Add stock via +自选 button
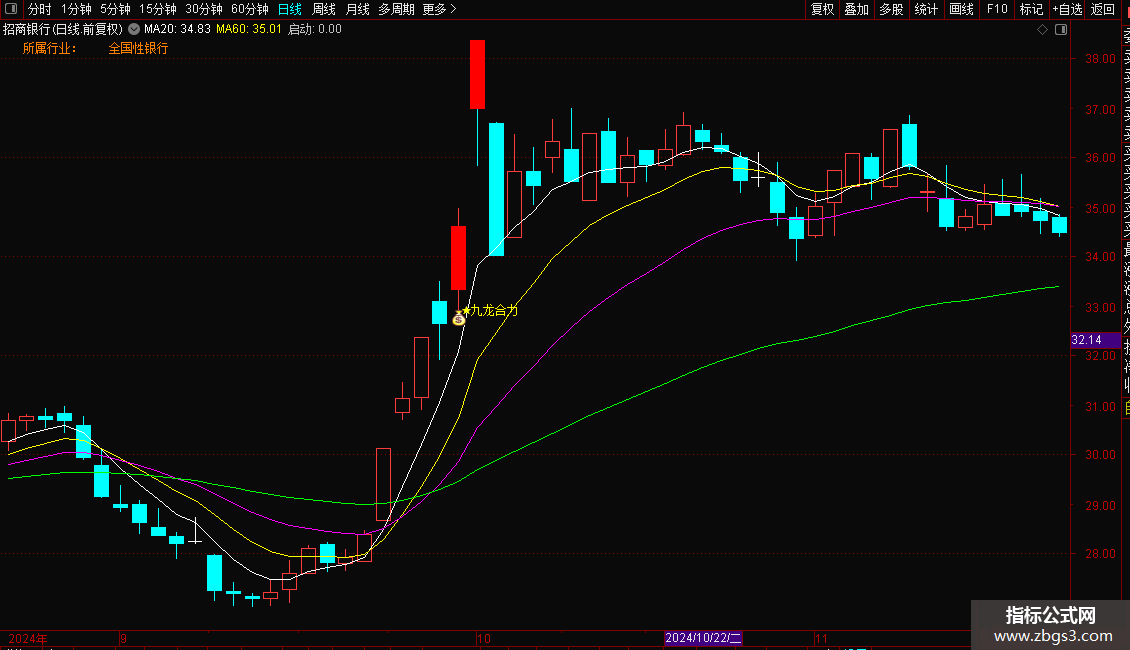The image size is (1130, 650). tap(1067, 9)
